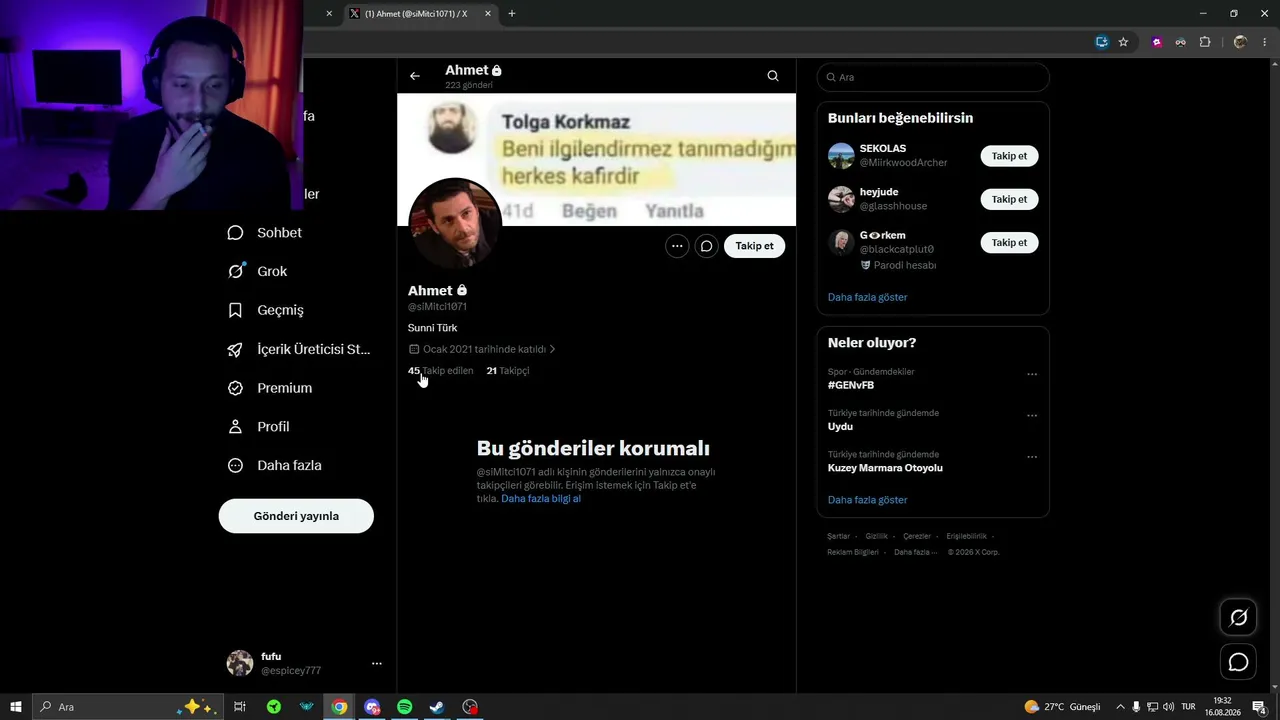
Task: Message Ahmet using the chat bubble icon
Action: tap(707, 246)
